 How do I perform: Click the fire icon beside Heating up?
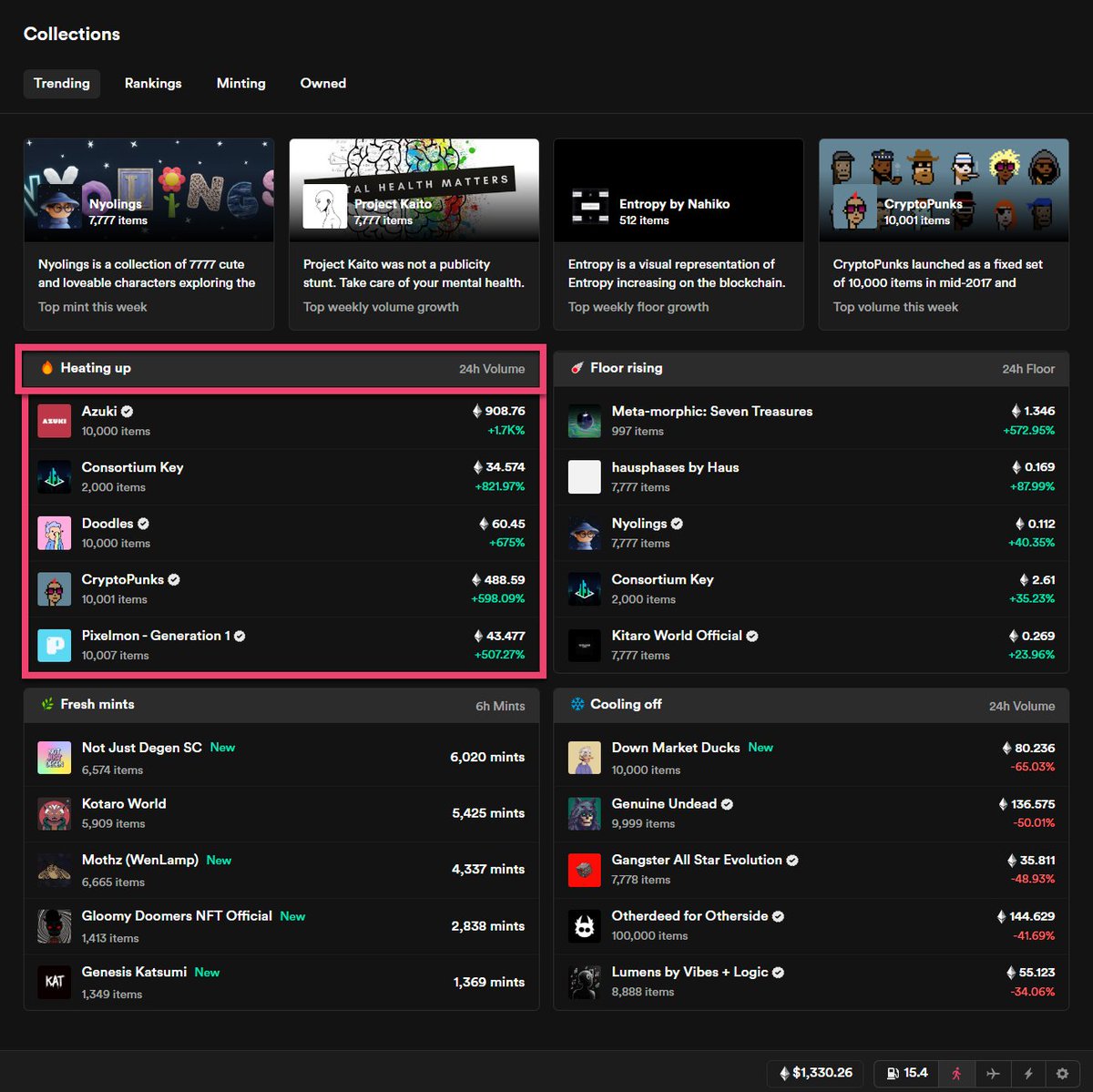(x=47, y=368)
